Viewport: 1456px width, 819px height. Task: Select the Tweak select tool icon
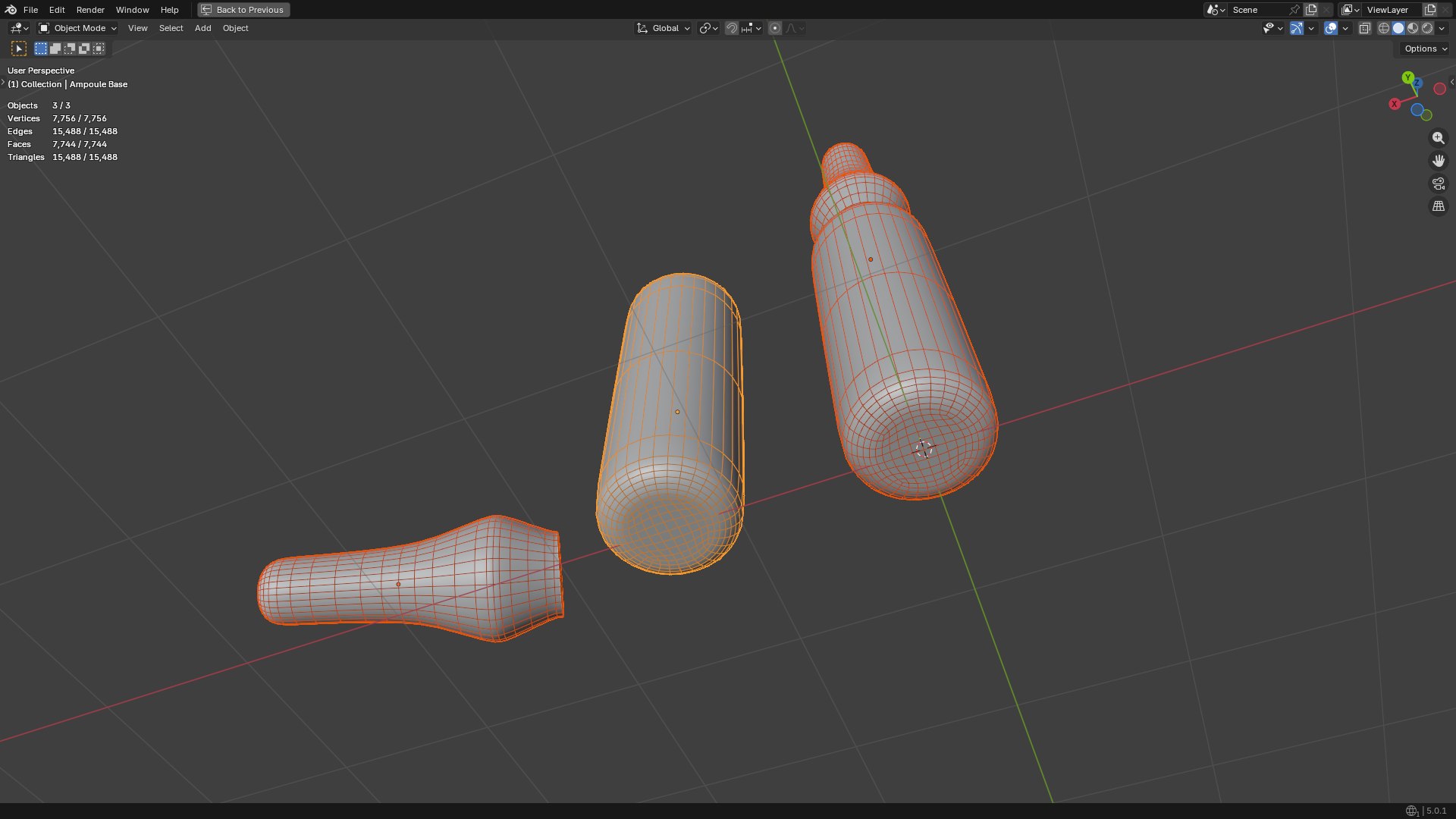(19, 49)
